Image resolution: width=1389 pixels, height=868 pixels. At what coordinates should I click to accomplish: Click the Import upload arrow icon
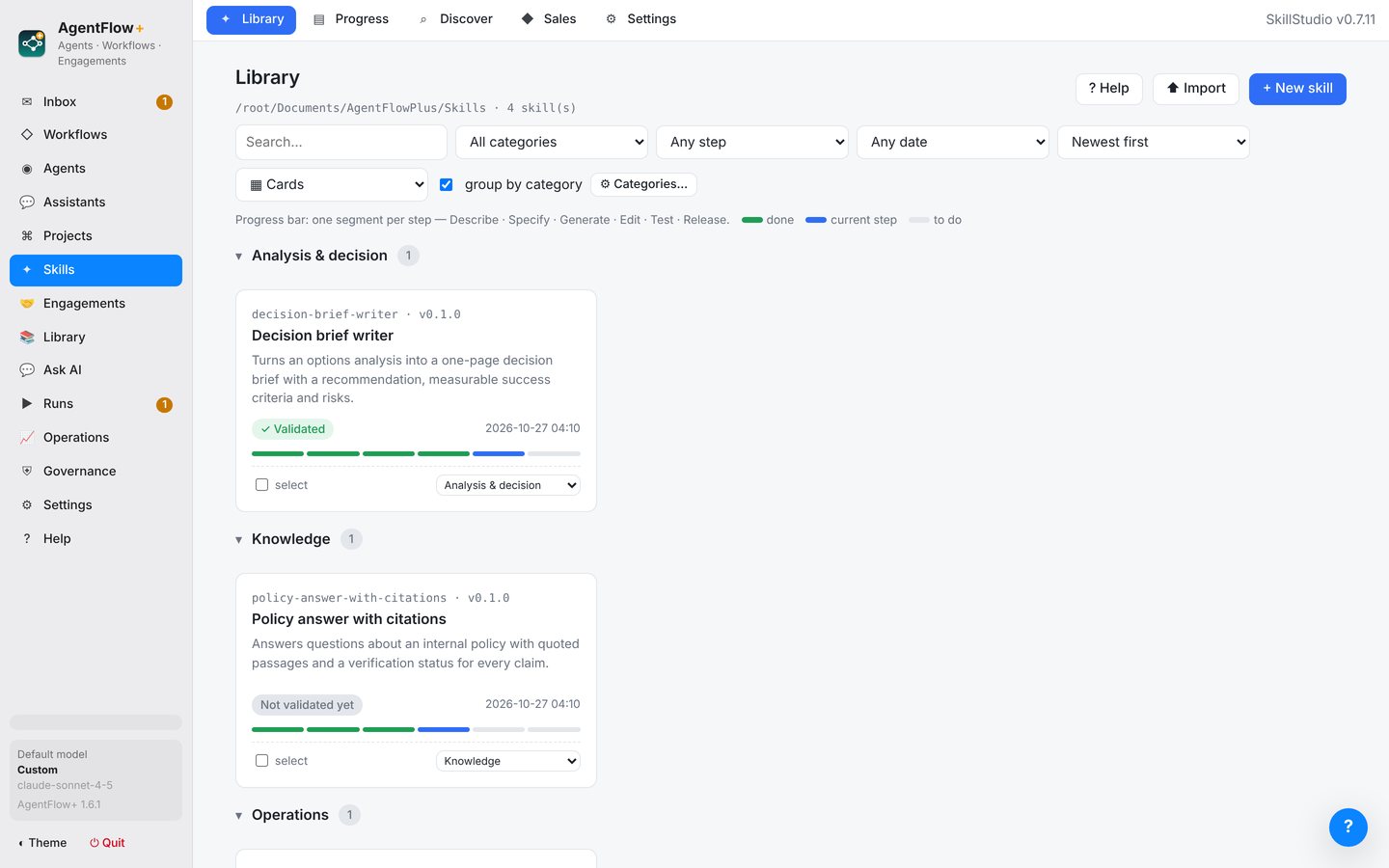coord(1173,88)
